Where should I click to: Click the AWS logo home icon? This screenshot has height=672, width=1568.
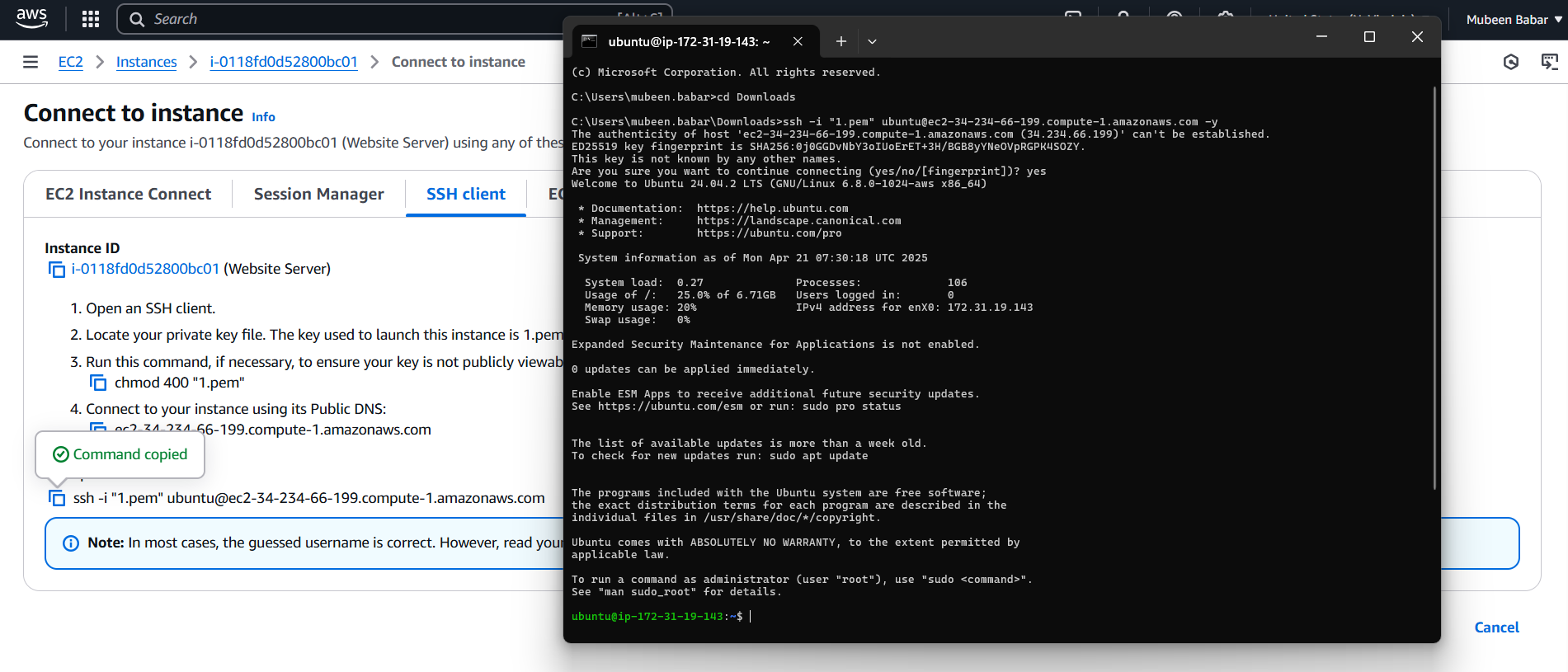[32, 18]
